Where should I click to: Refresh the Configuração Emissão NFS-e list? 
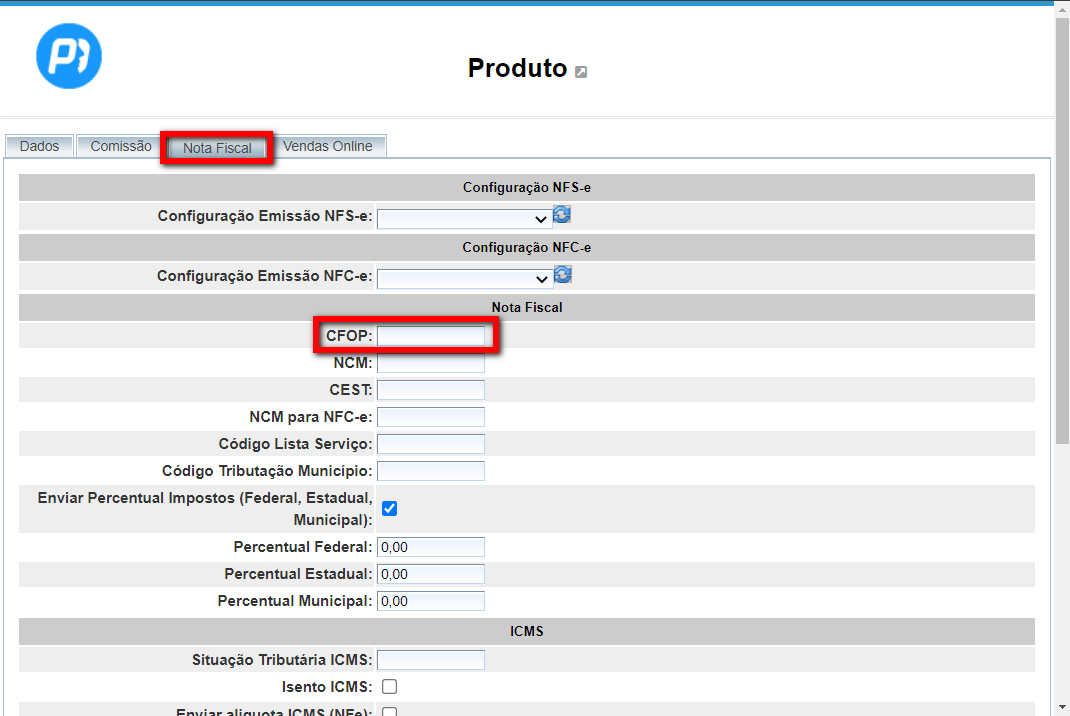click(x=562, y=215)
